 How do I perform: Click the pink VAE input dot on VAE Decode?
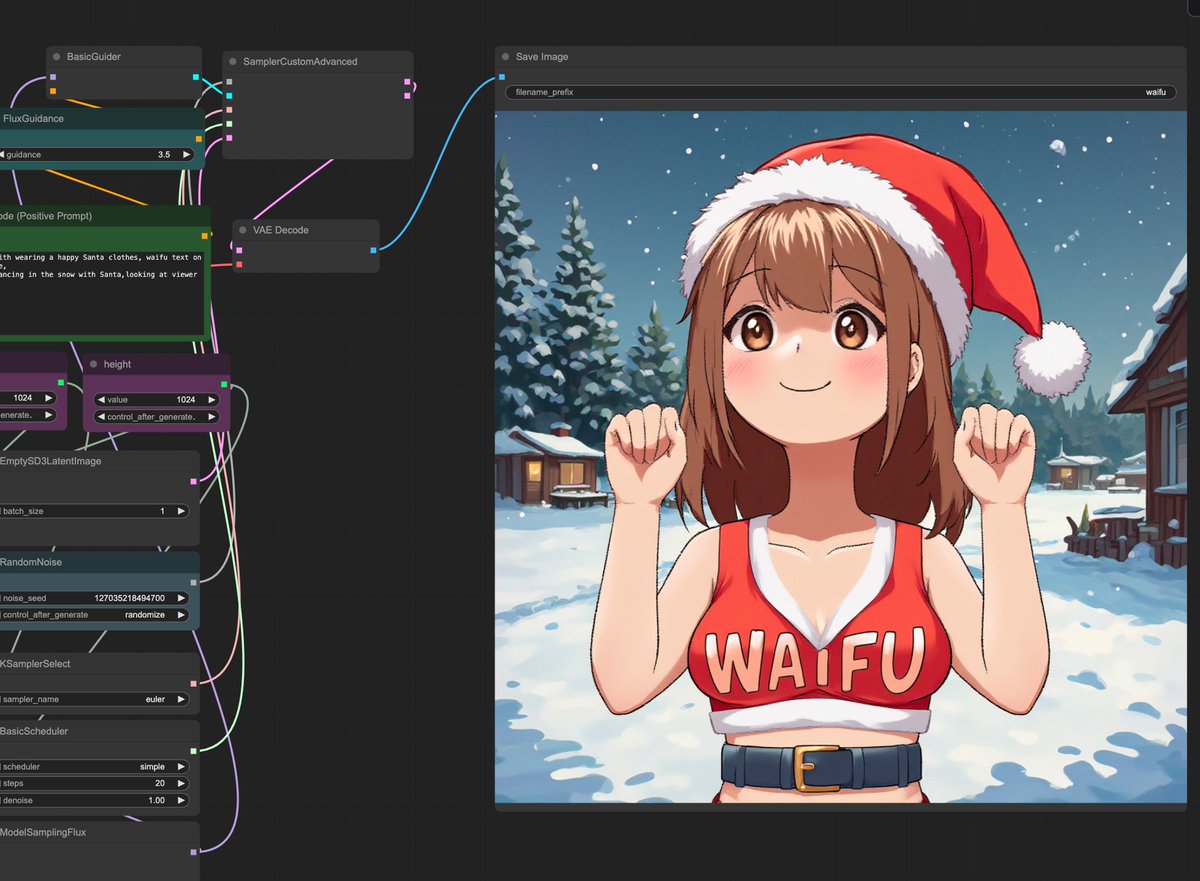(x=237, y=264)
